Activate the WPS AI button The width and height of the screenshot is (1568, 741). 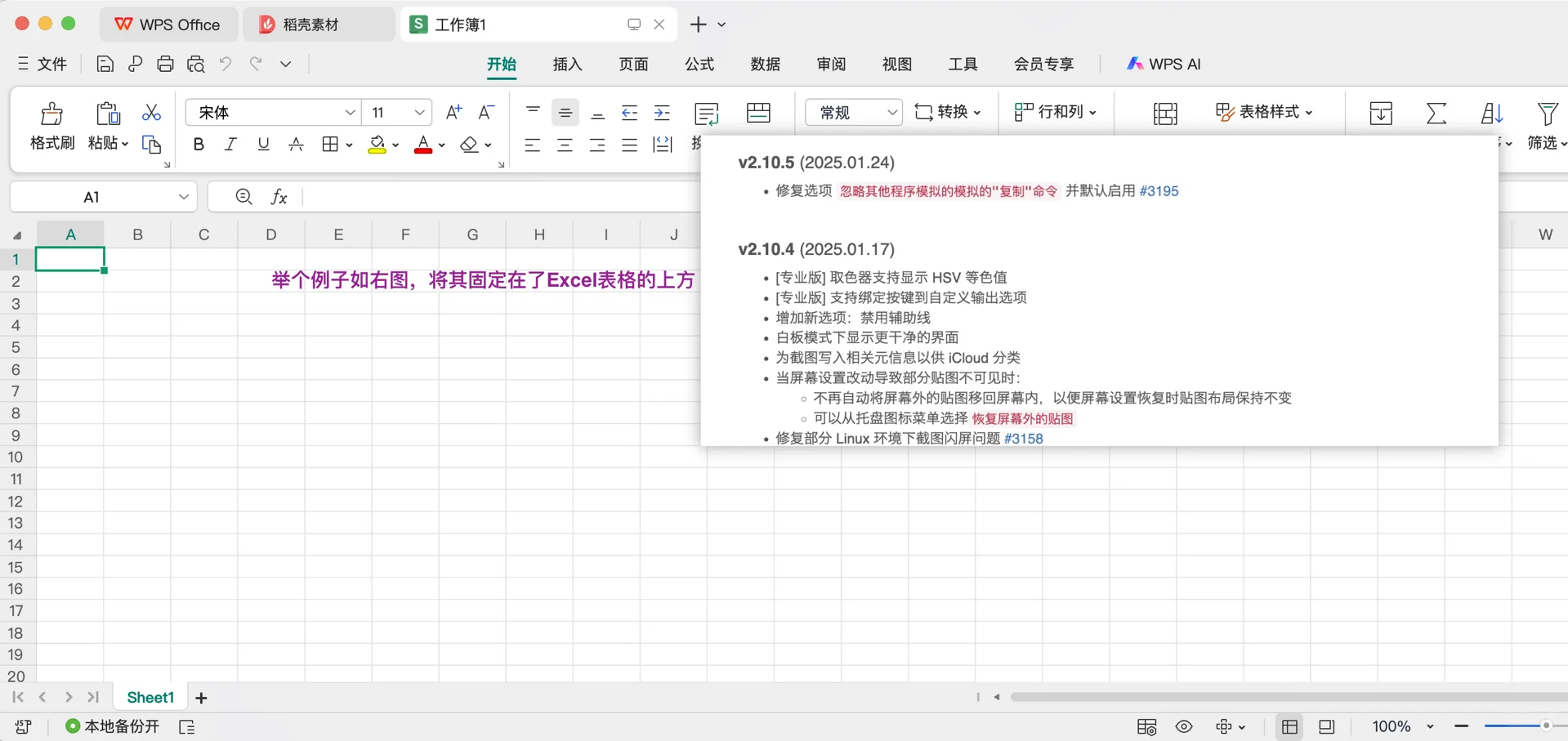click(x=1164, y=64)
